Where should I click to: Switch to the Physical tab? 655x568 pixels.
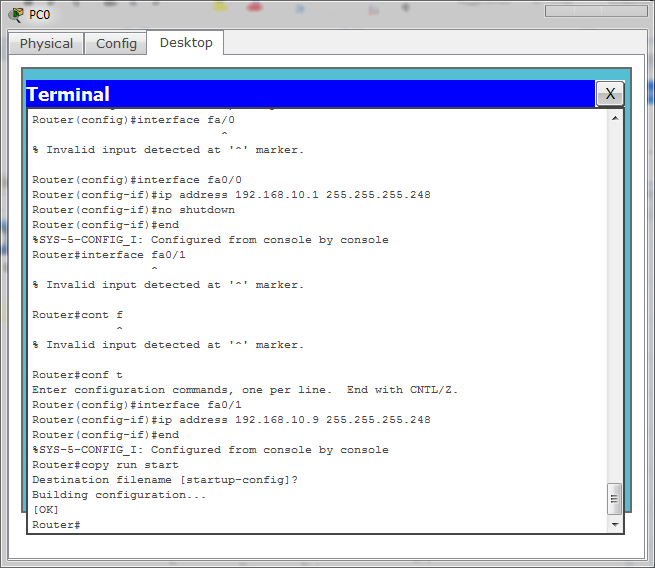tap(46, 43)
